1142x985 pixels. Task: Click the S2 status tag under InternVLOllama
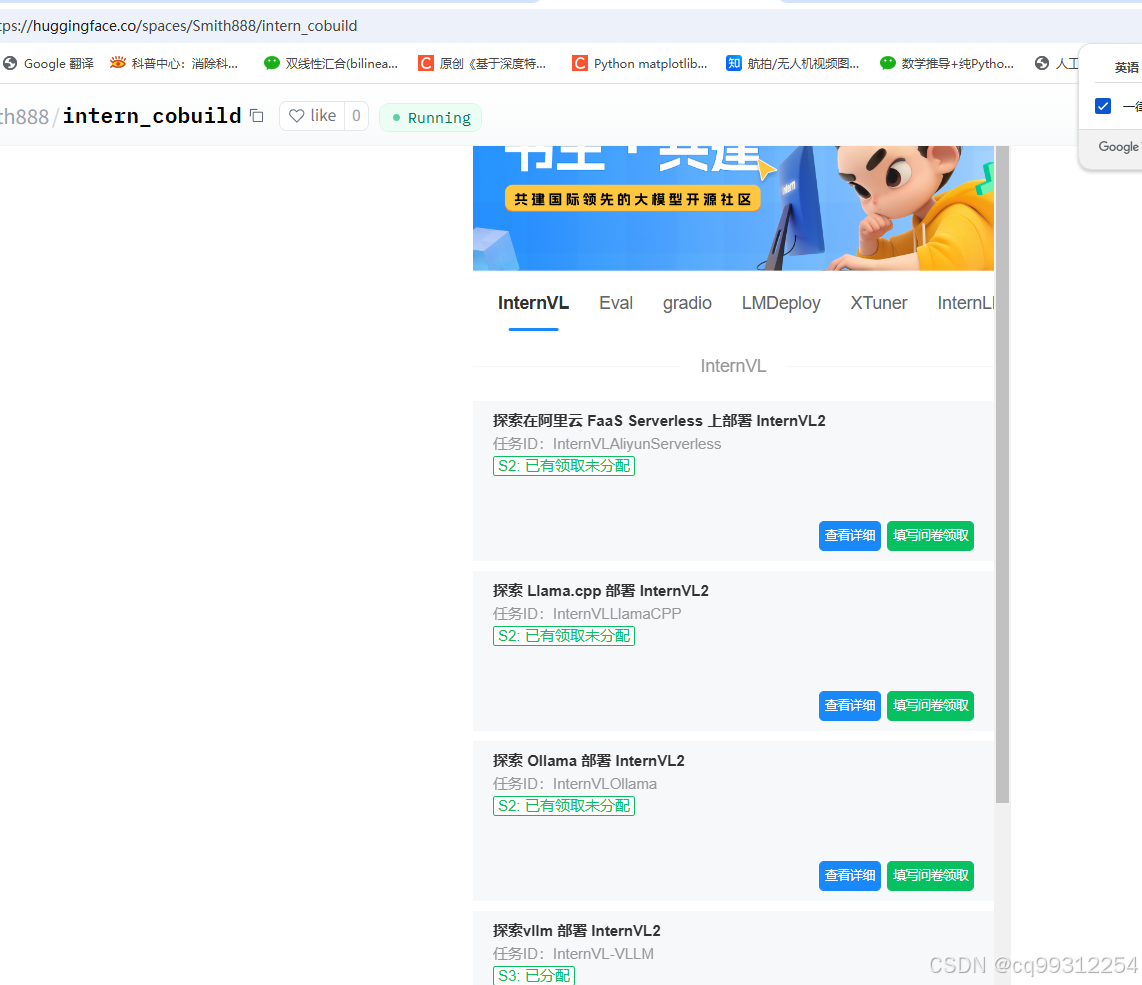[564, 805]
